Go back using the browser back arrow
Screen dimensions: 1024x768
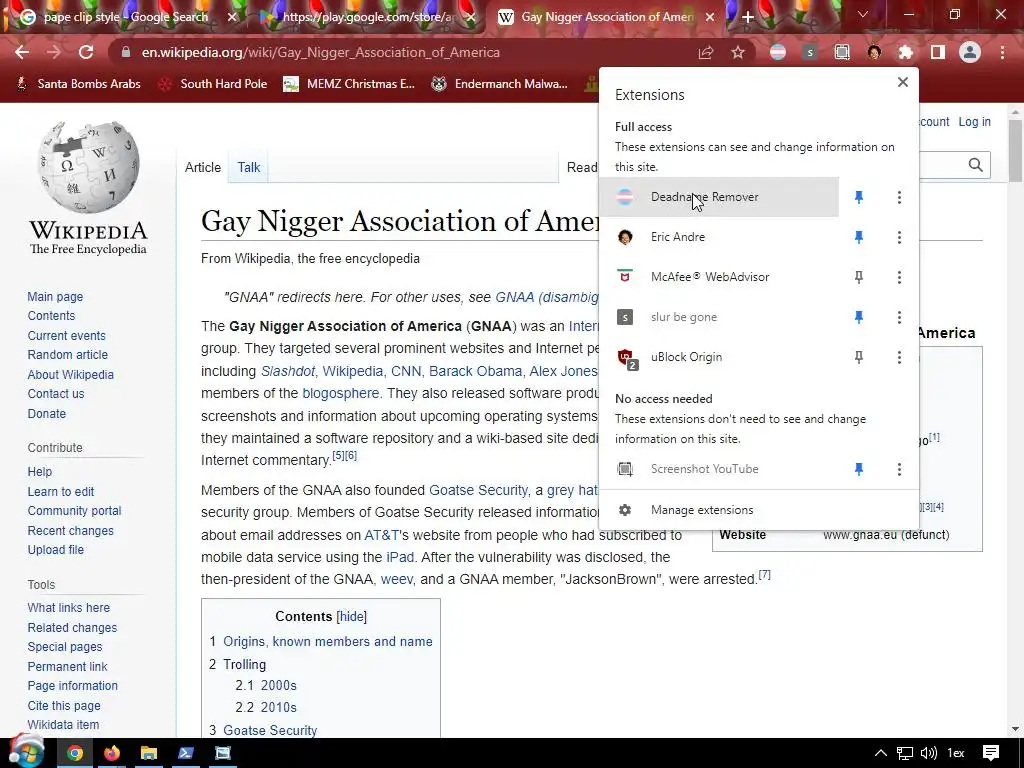22,52
